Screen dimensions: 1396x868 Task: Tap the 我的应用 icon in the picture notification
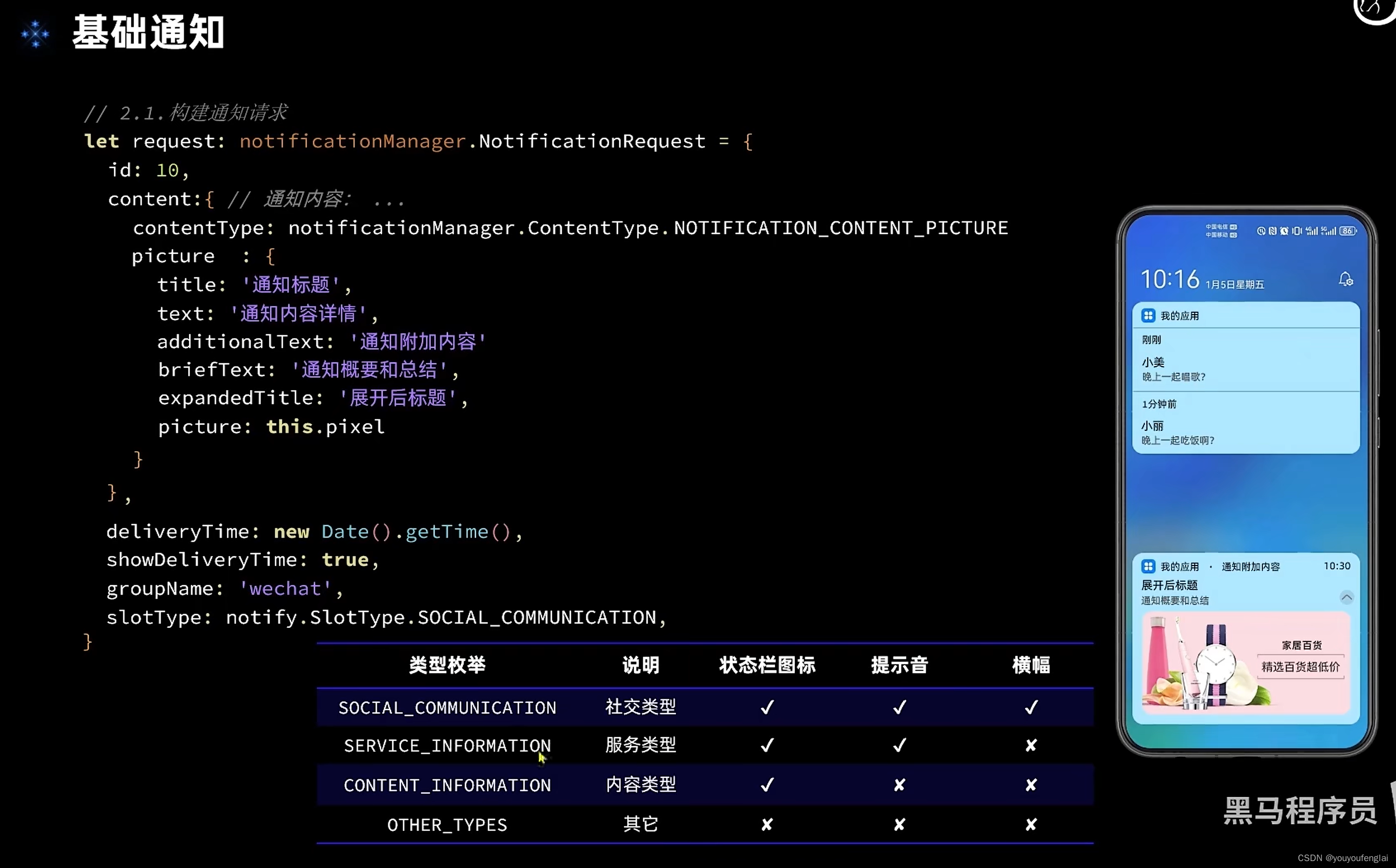point(1148,566)
